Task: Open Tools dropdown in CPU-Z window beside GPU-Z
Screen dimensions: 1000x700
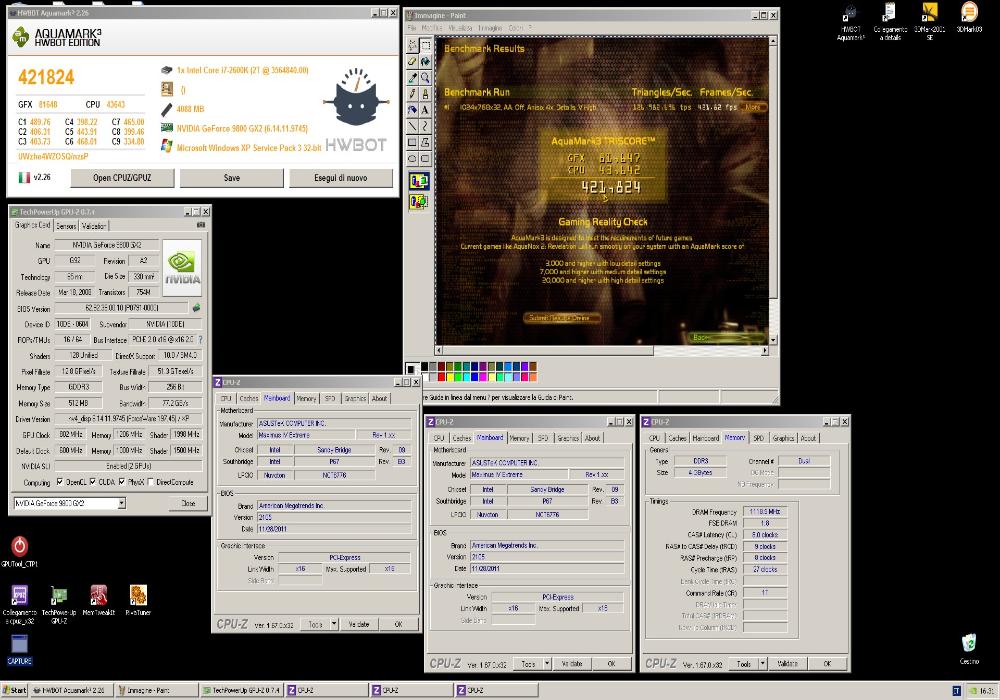Action: [334, 624]
